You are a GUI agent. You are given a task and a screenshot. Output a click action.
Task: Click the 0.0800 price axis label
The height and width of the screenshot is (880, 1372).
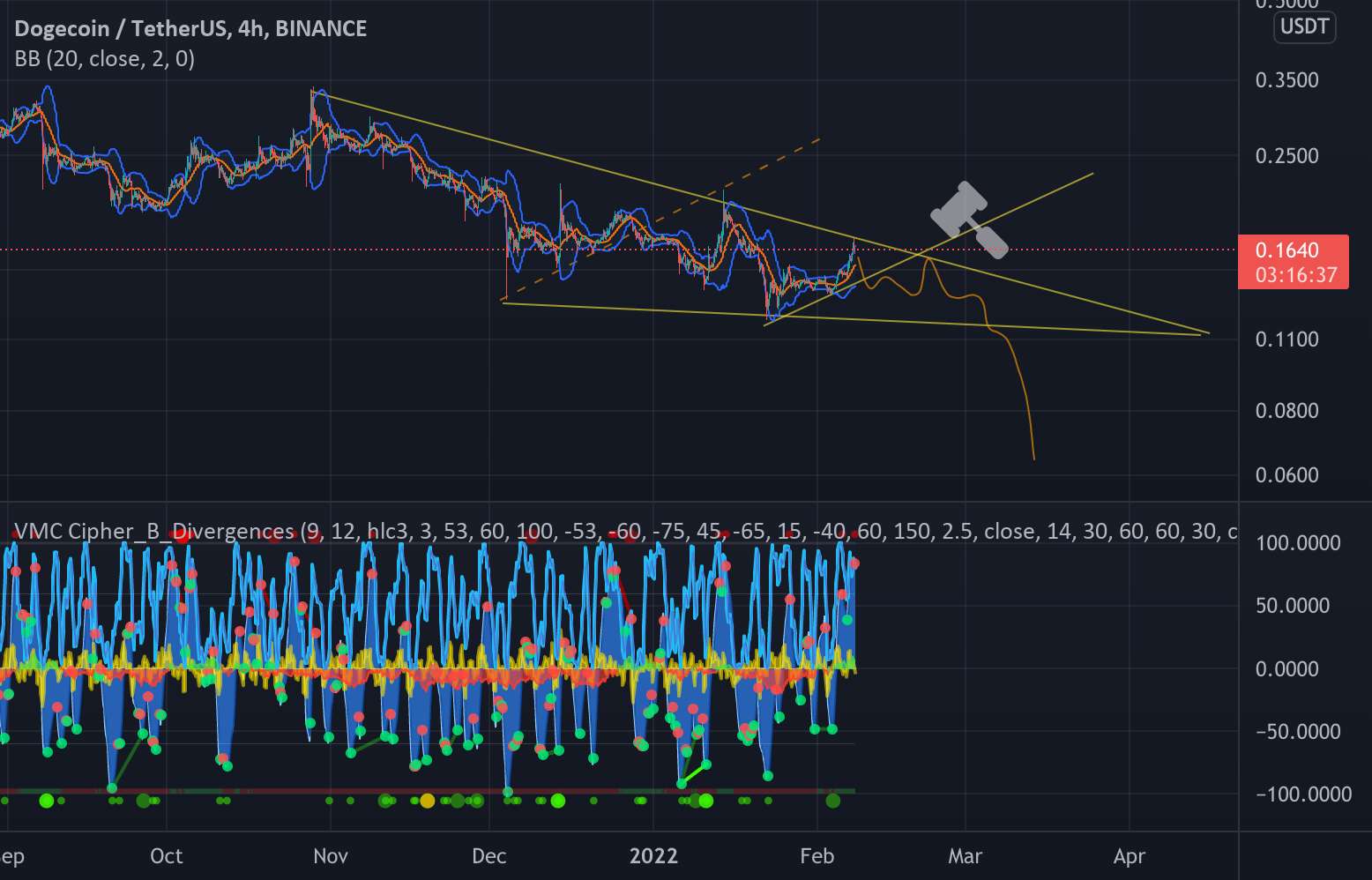pos(1286,411)
